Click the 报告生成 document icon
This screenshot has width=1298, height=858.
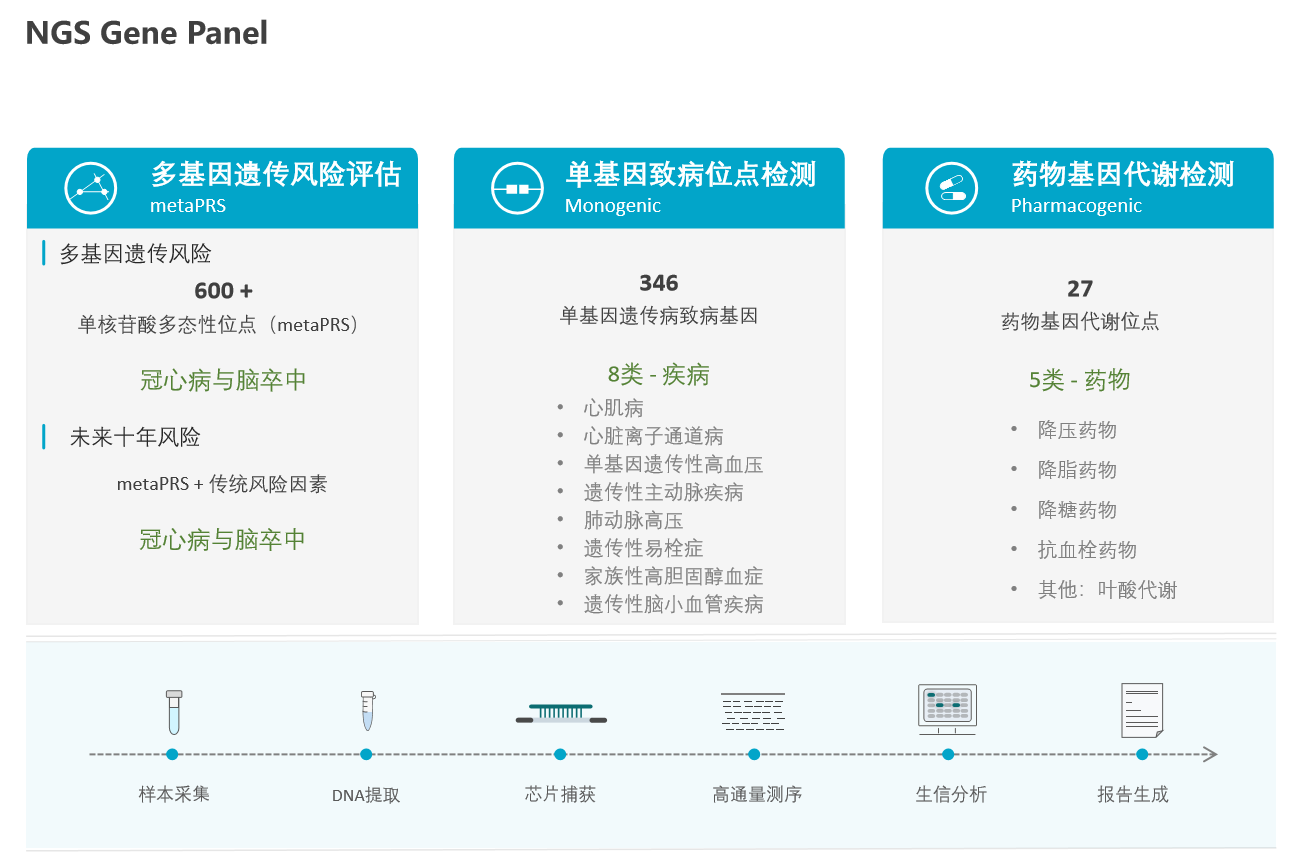point(1141,710)
